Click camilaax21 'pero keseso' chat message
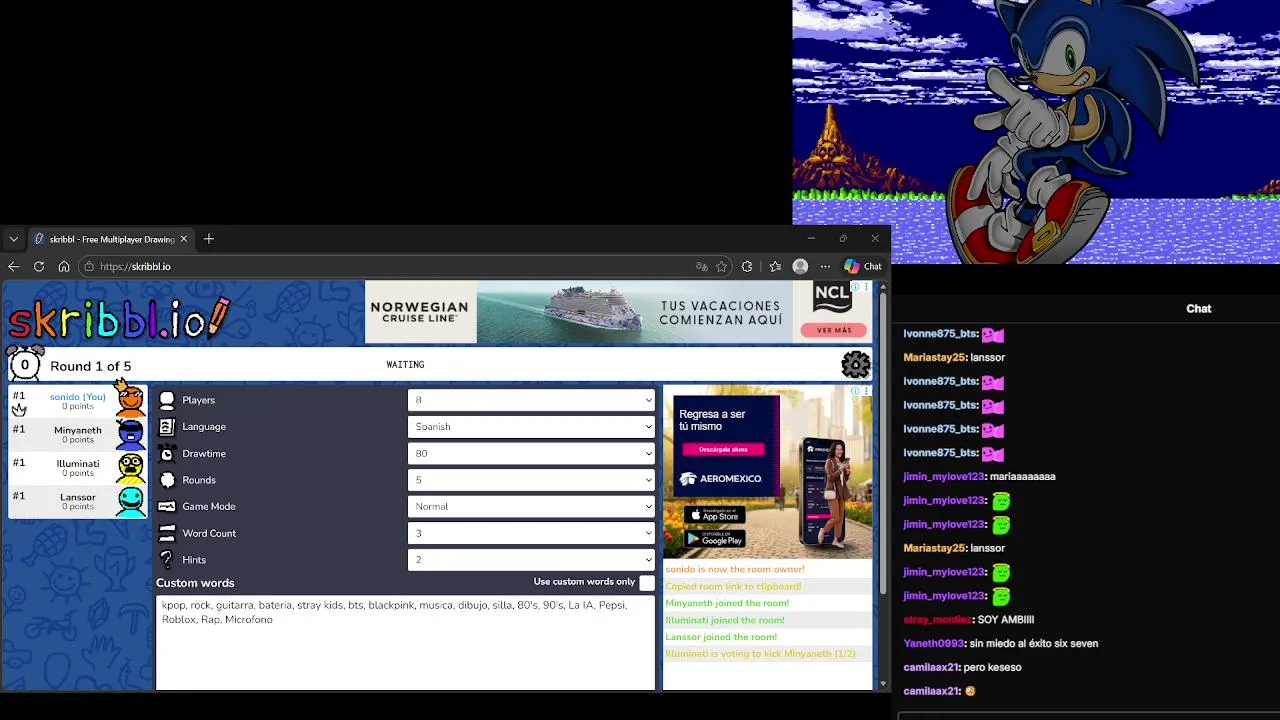Image resolution: width=1280 pixels, height=720 pixels. click(x=962, y=668)
